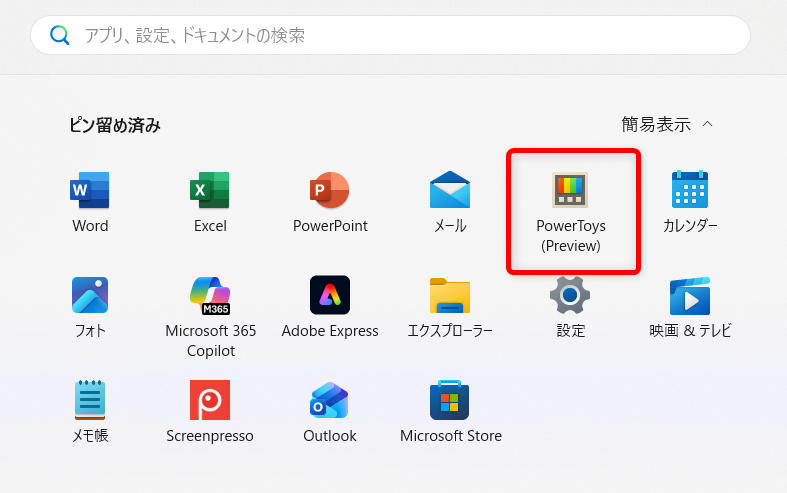The image size is (787, 493).
Task: Collapse pinned apps with 簡易表示
Action: (667, 124)
